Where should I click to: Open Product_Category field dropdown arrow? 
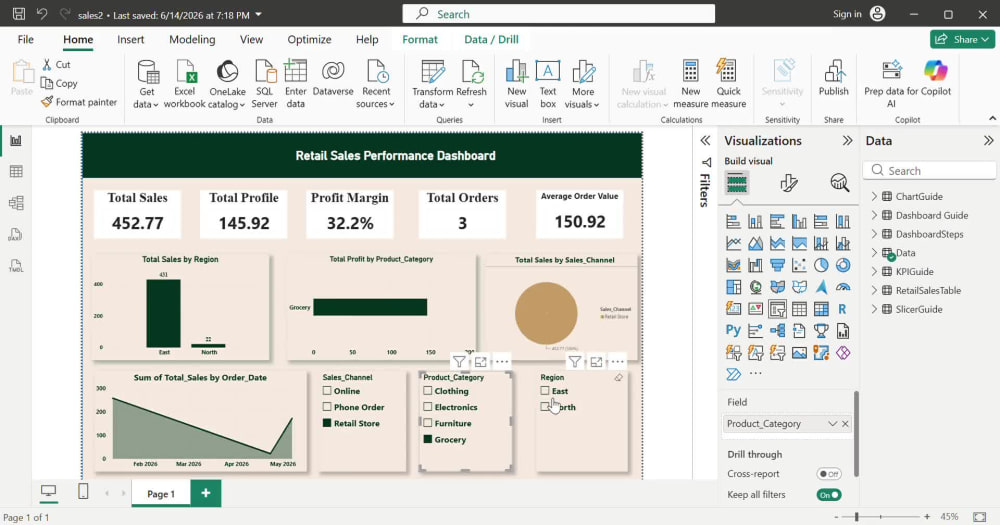(832, 424)
